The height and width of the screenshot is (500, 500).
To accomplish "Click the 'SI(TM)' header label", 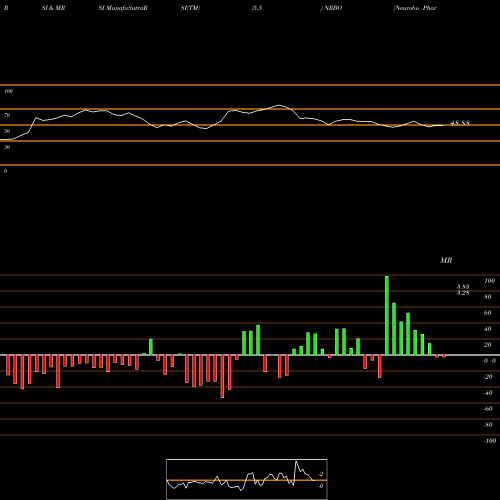I will pos(190,8).
